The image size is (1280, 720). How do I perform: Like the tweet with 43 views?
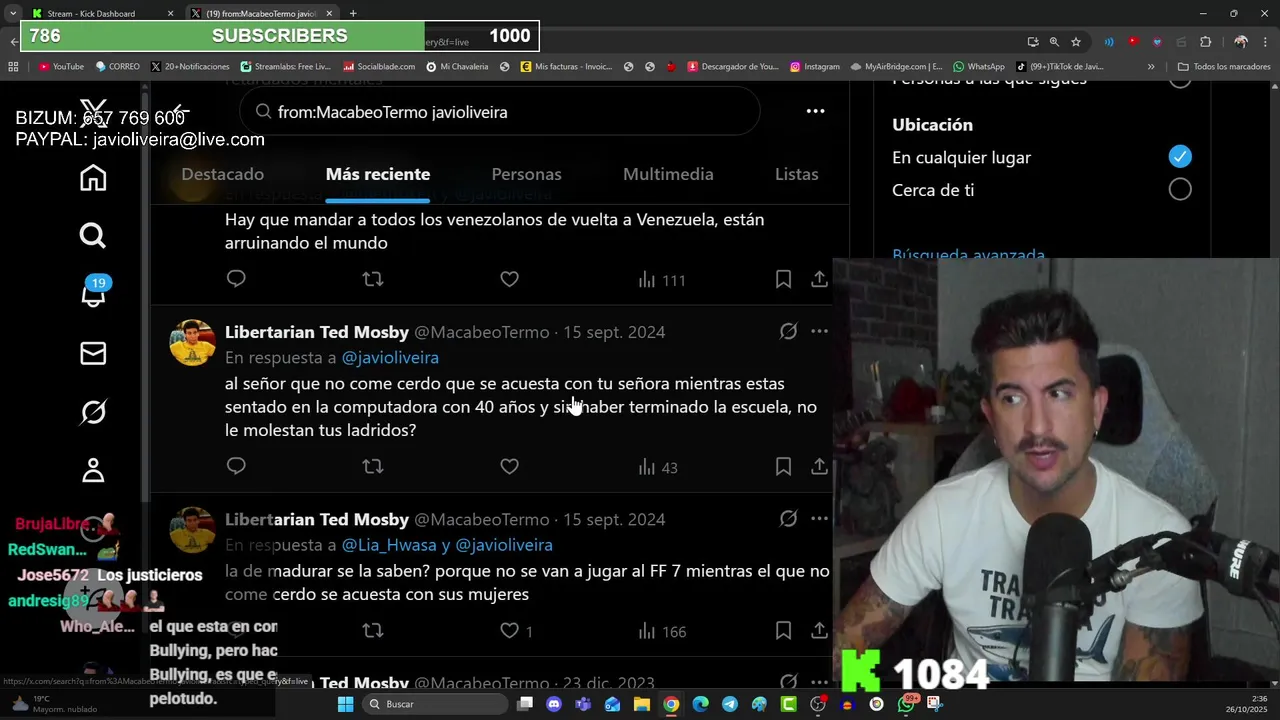pos(509,466)
